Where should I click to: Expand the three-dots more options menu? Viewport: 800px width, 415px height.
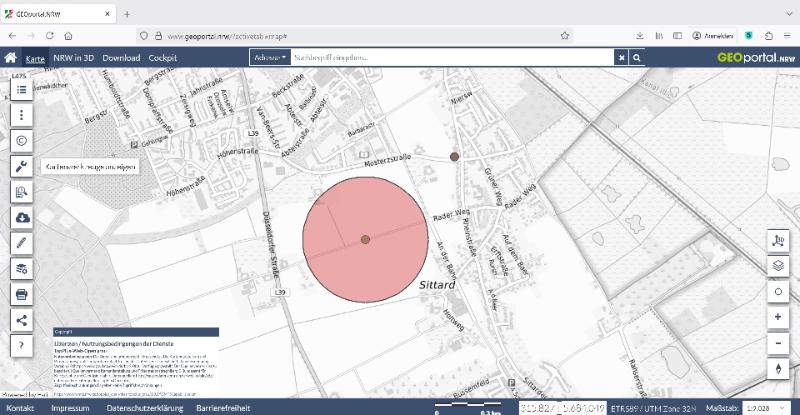coord(21,116)
